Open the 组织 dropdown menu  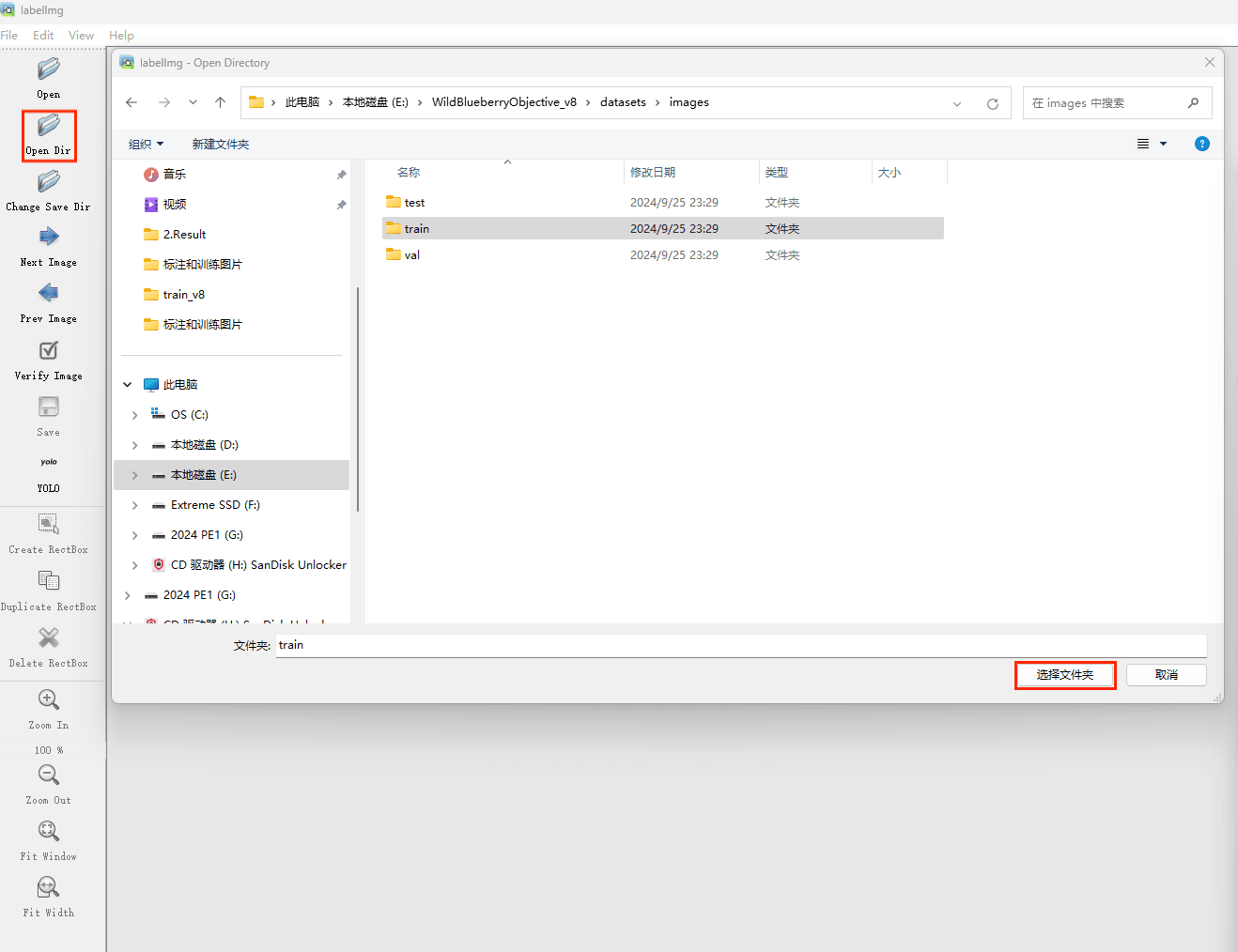pyautogui.click(x=146, y=145)
